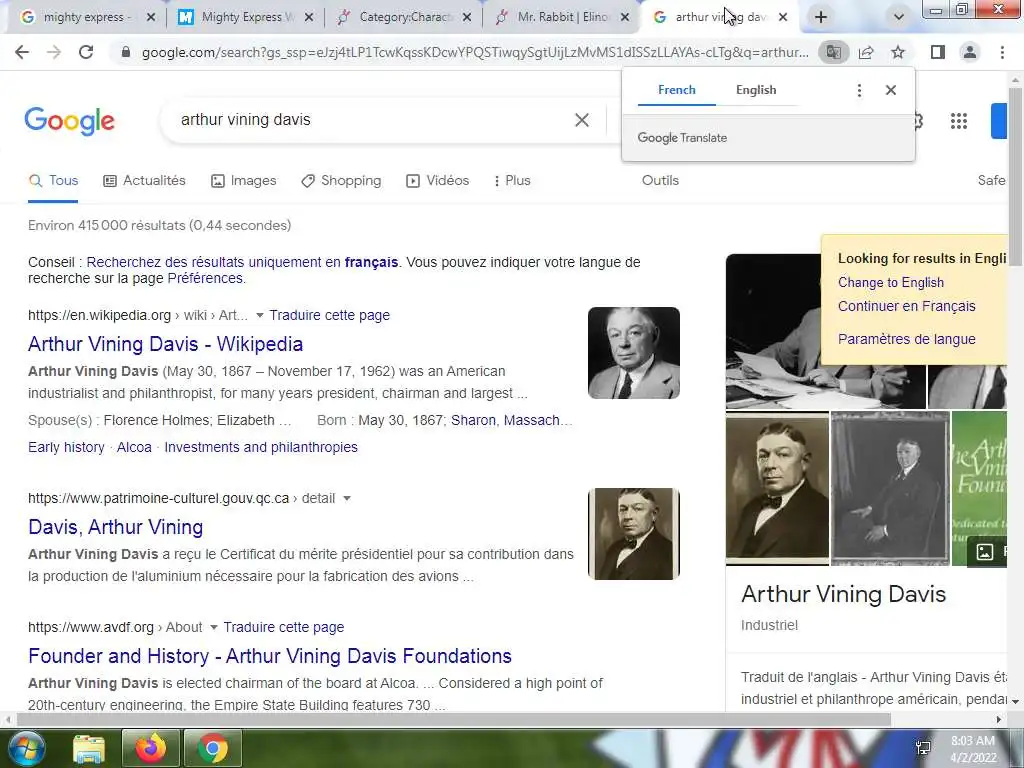
Task: Click the Wikipedia result portrait thumbnail
Action: pos(633,353)
